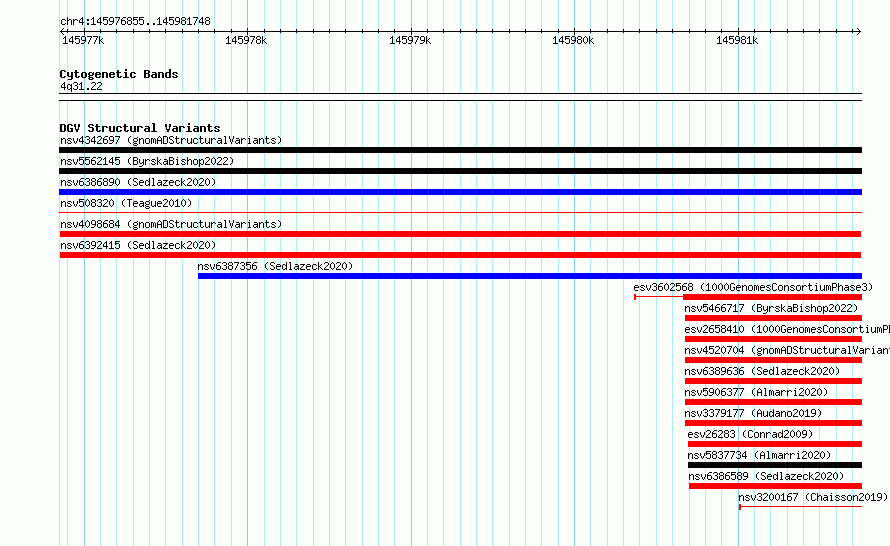The height and width of the screenshot is (546, 890).
Task: Click the 145977k ruler tick label
Action: 83,40
